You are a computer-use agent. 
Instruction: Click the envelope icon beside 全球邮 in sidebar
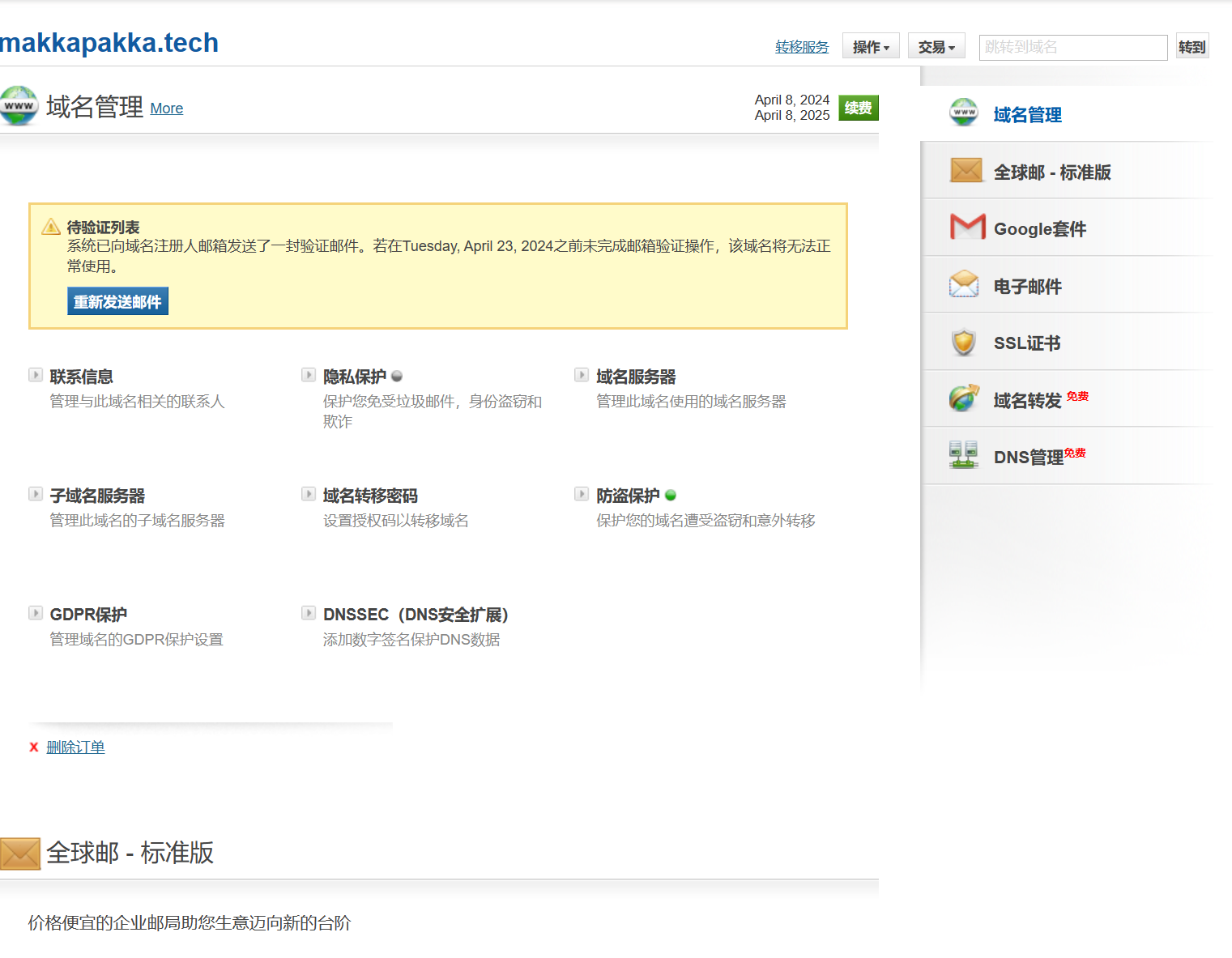966,171
